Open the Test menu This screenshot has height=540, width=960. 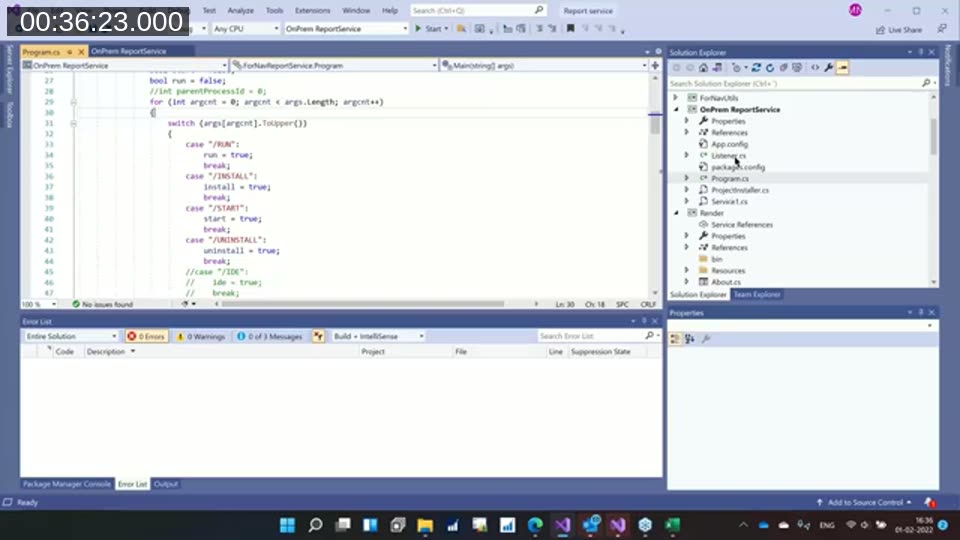[209, 10]
